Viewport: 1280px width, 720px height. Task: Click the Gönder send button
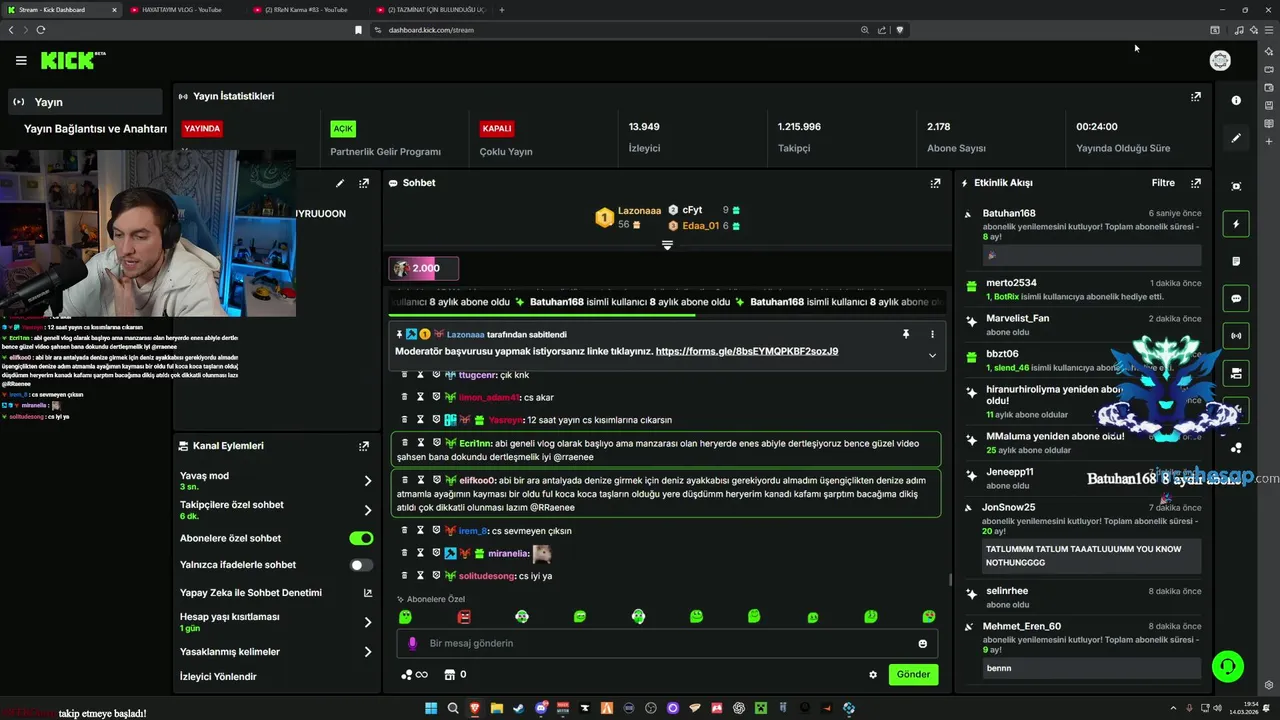[x=913, y=675]
